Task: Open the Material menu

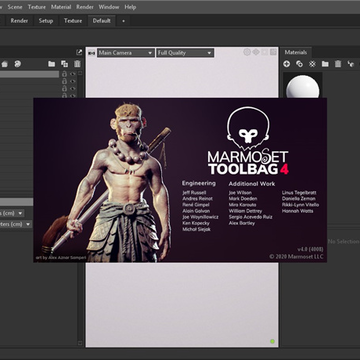Action: coord(61,7)
